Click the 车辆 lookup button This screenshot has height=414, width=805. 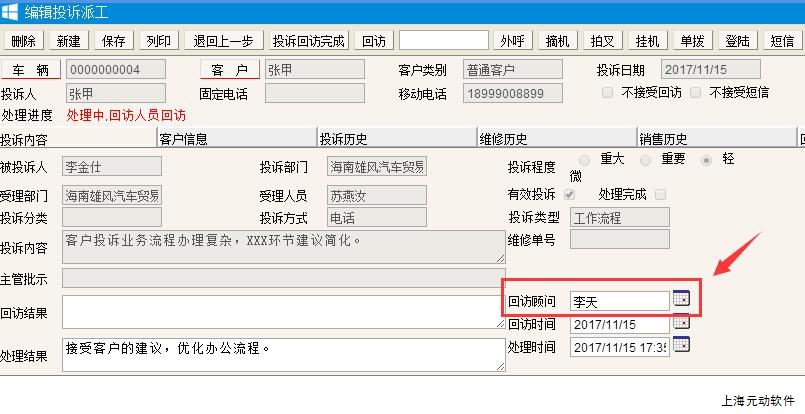point(30,70)
